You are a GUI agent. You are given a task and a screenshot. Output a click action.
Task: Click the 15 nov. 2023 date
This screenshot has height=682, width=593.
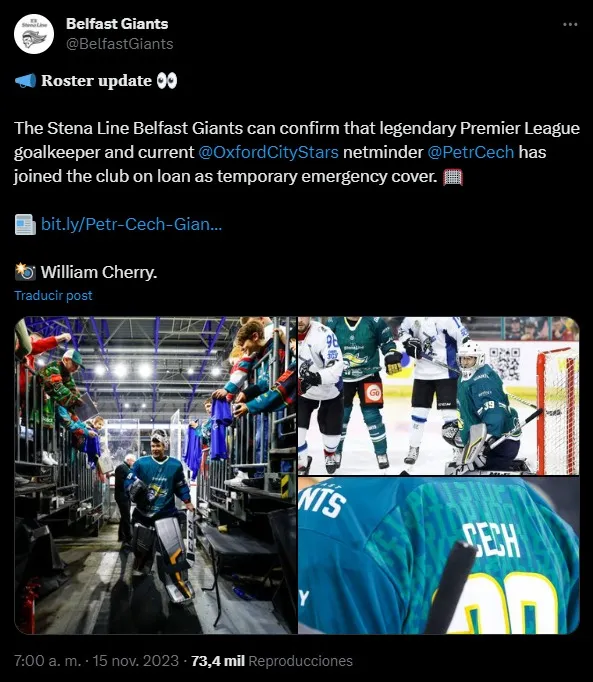(x=136, y=661)
